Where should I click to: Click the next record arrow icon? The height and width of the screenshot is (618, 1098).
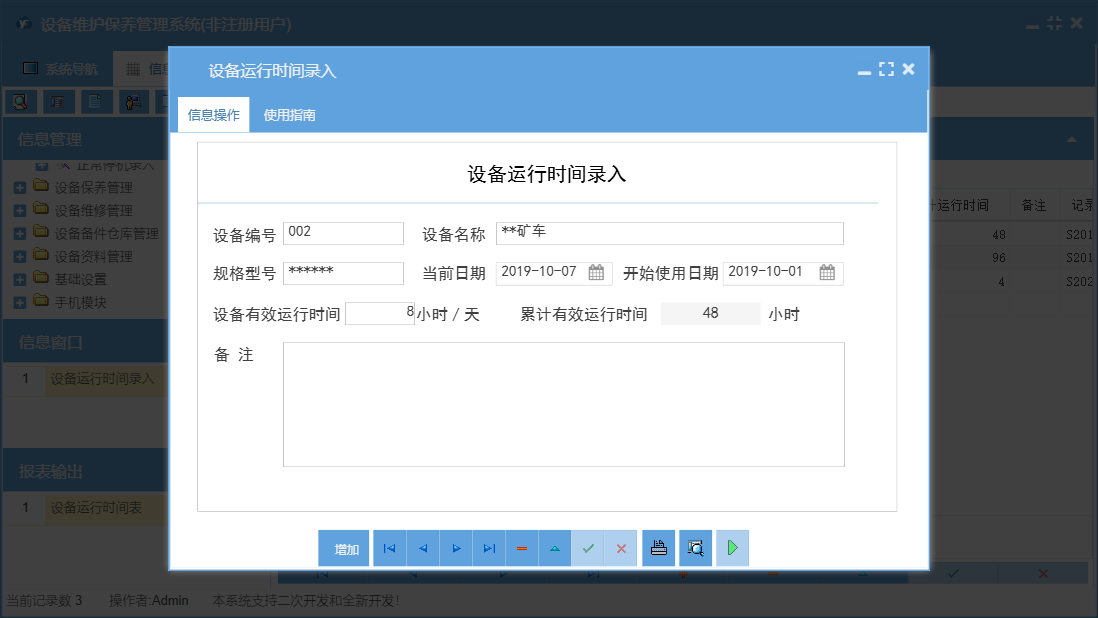click(x=455, y=548)
